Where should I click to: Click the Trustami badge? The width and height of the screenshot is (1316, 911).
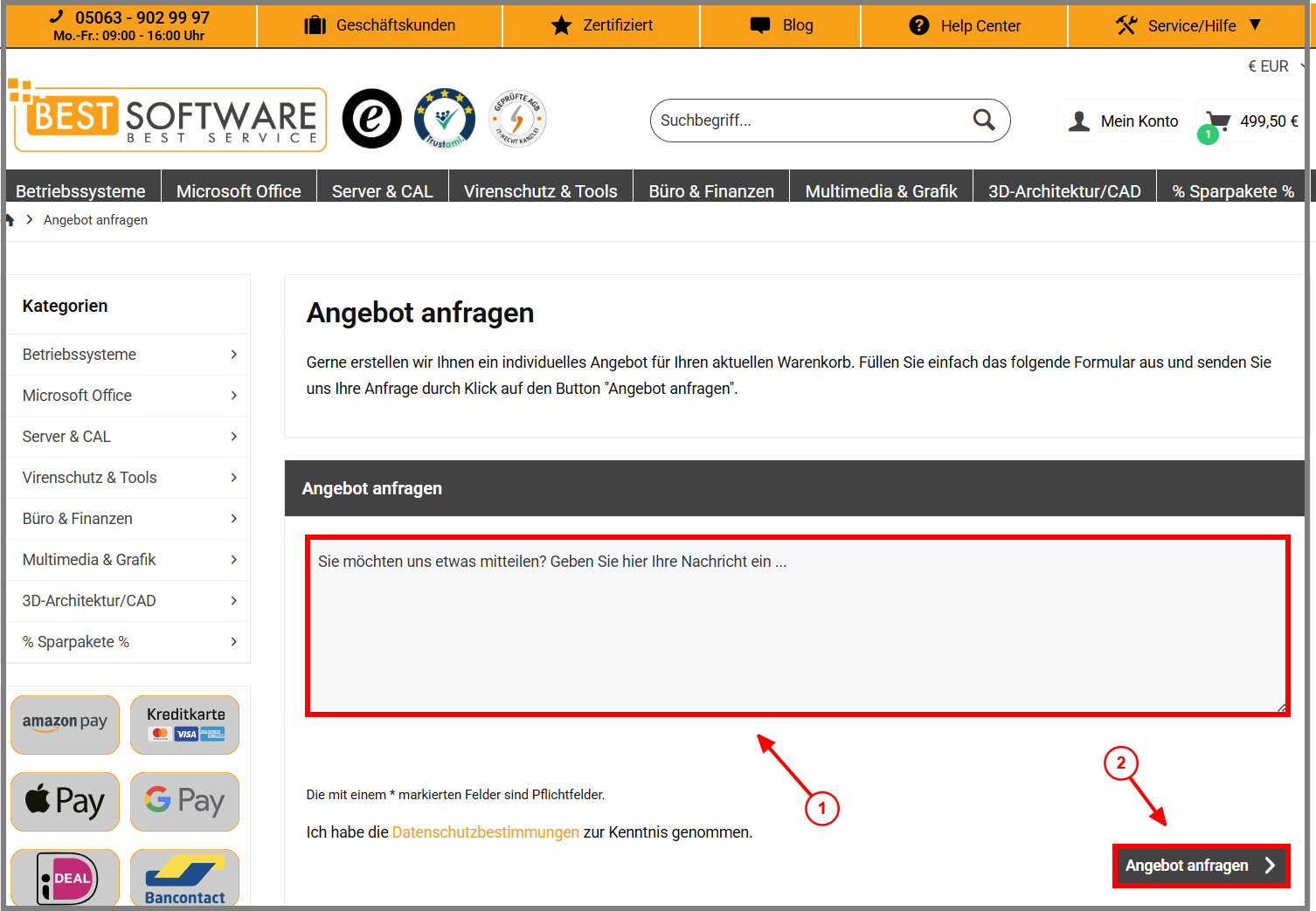(445, 118)
